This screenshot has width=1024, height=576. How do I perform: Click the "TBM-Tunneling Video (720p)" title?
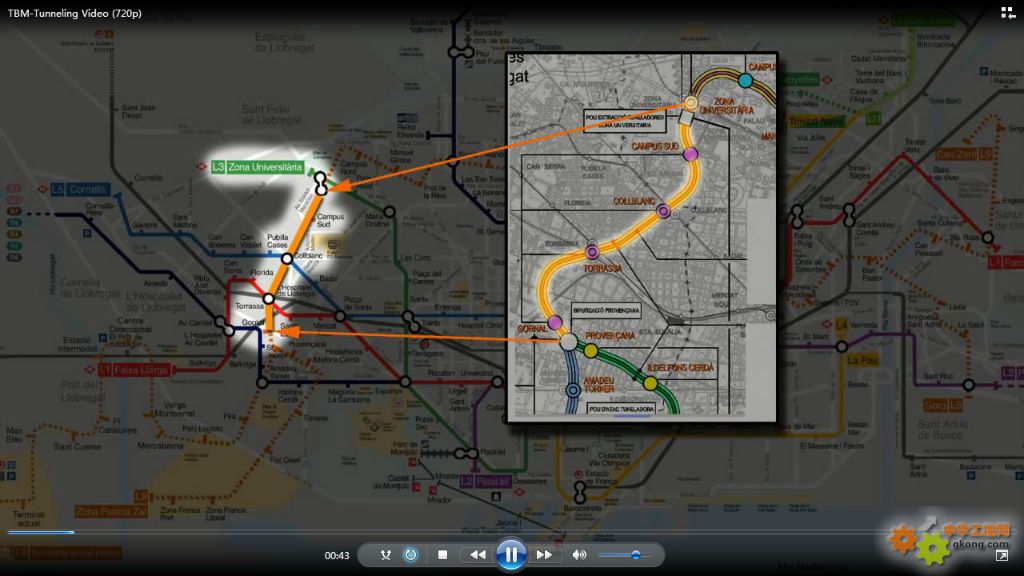coord(74,13)
